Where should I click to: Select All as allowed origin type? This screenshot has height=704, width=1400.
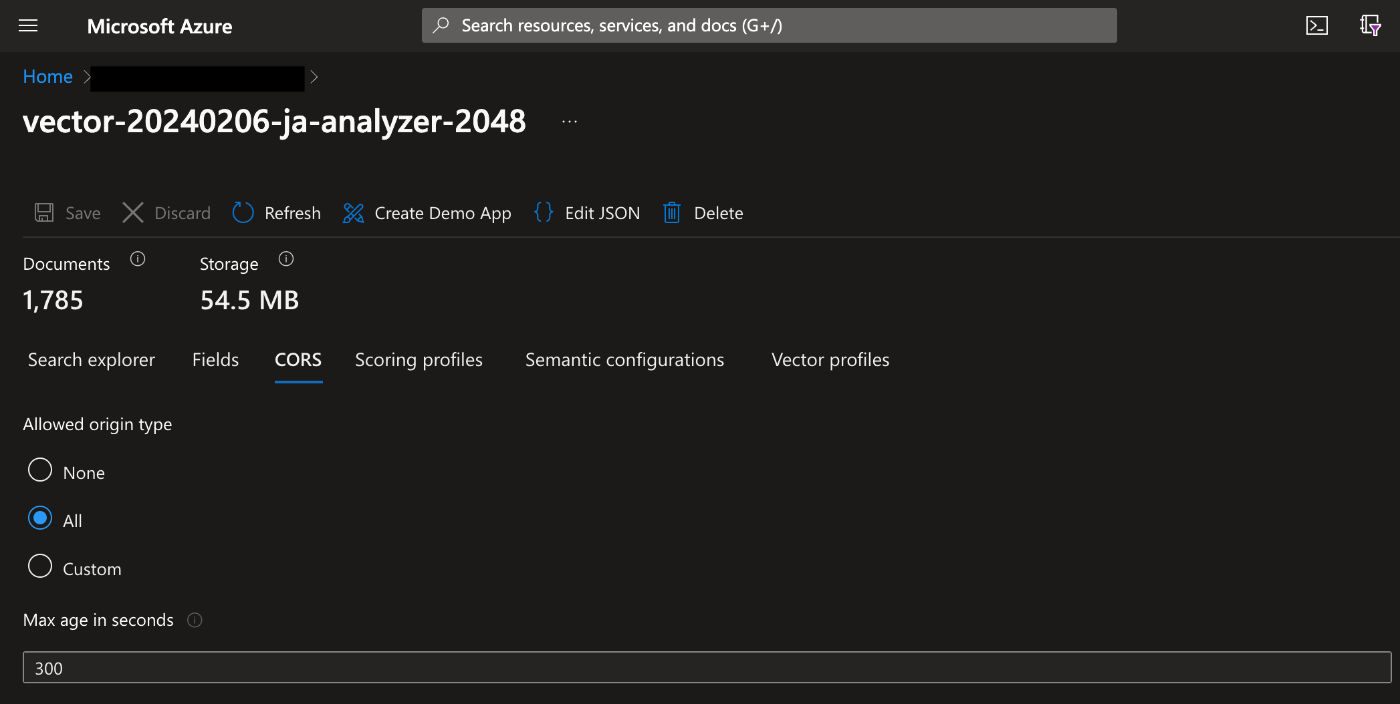coord(40,518)
